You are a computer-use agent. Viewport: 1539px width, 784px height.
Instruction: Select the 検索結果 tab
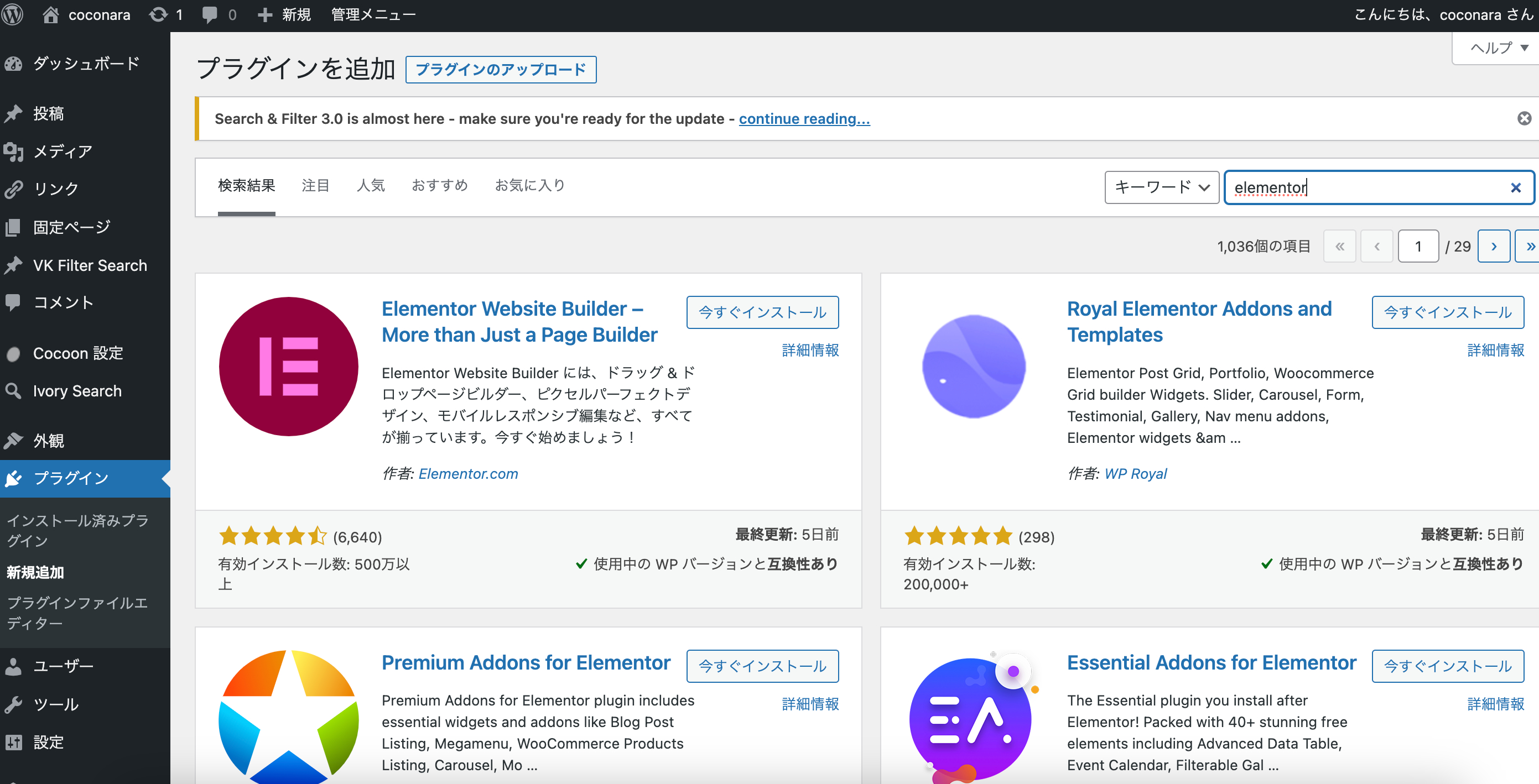[x=246, y=186]
